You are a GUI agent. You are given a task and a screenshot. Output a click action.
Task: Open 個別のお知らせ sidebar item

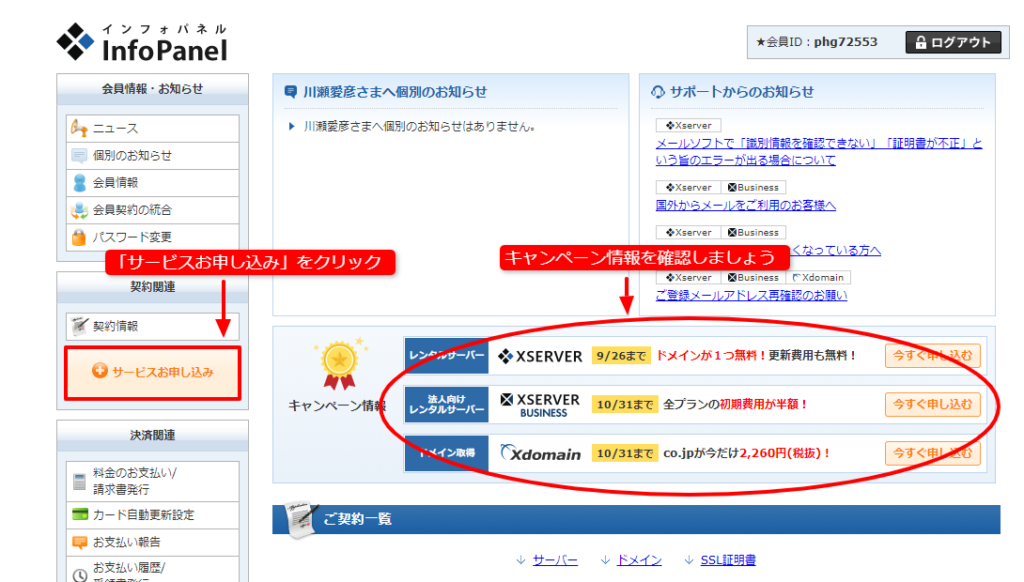[x=131, y=156]
